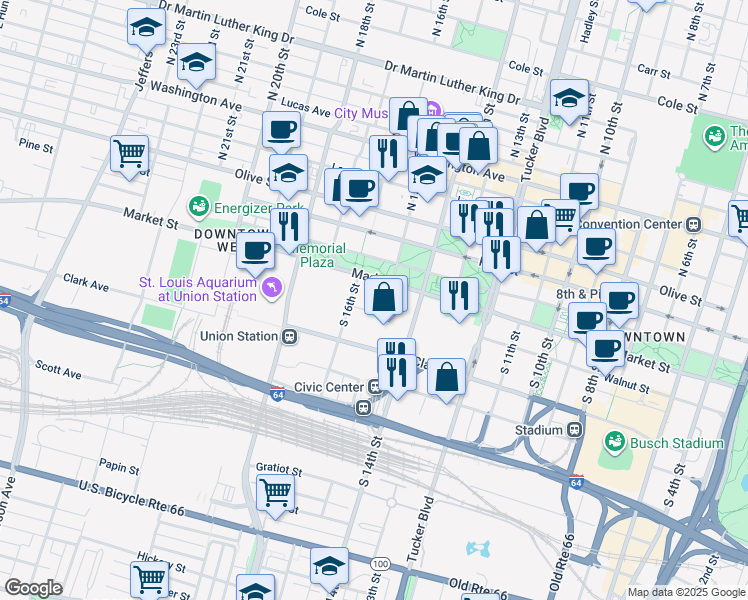Screen dimensions: 748x600
Task: Click the U.S. Bicycle Rte 66 label
Action: (131, 498)
